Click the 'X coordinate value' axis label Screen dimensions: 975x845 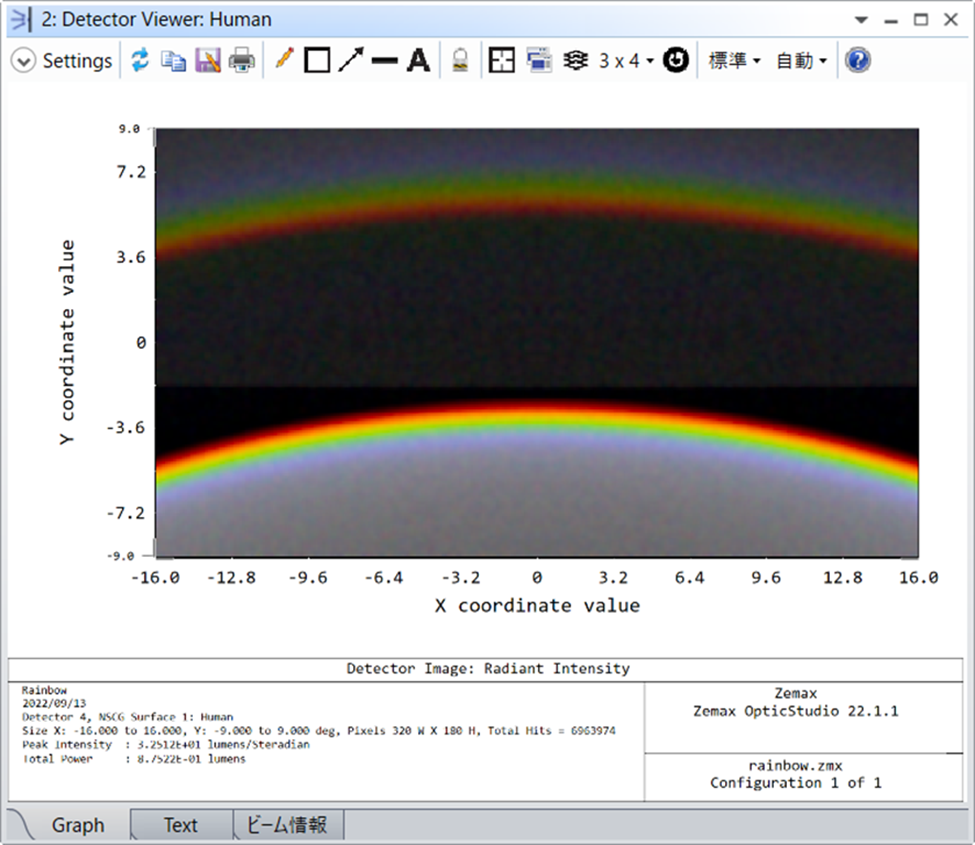click(537, 606)
